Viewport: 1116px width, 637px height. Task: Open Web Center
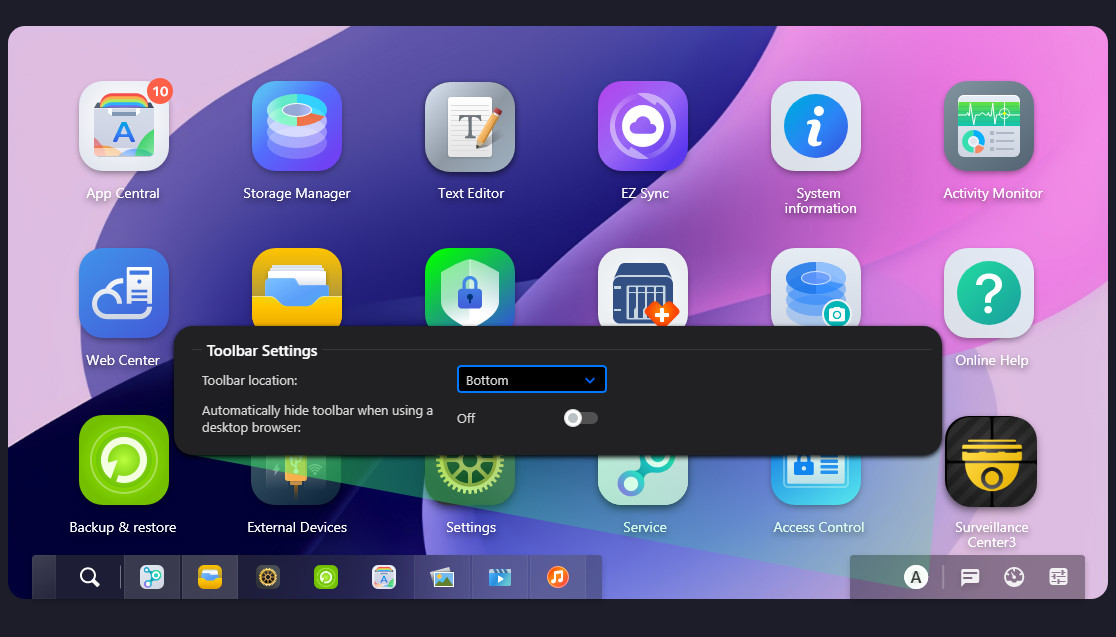(x=123, y=293)
